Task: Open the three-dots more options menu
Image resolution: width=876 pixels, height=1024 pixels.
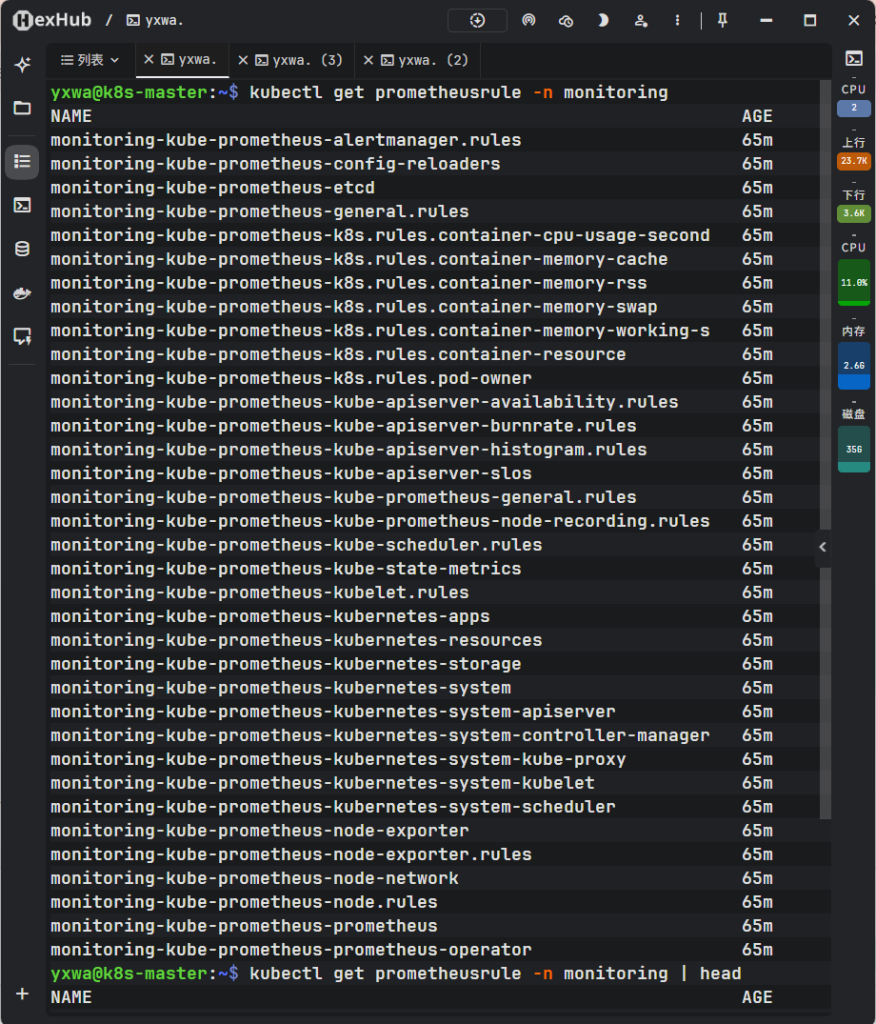Action: click(677, 20)
